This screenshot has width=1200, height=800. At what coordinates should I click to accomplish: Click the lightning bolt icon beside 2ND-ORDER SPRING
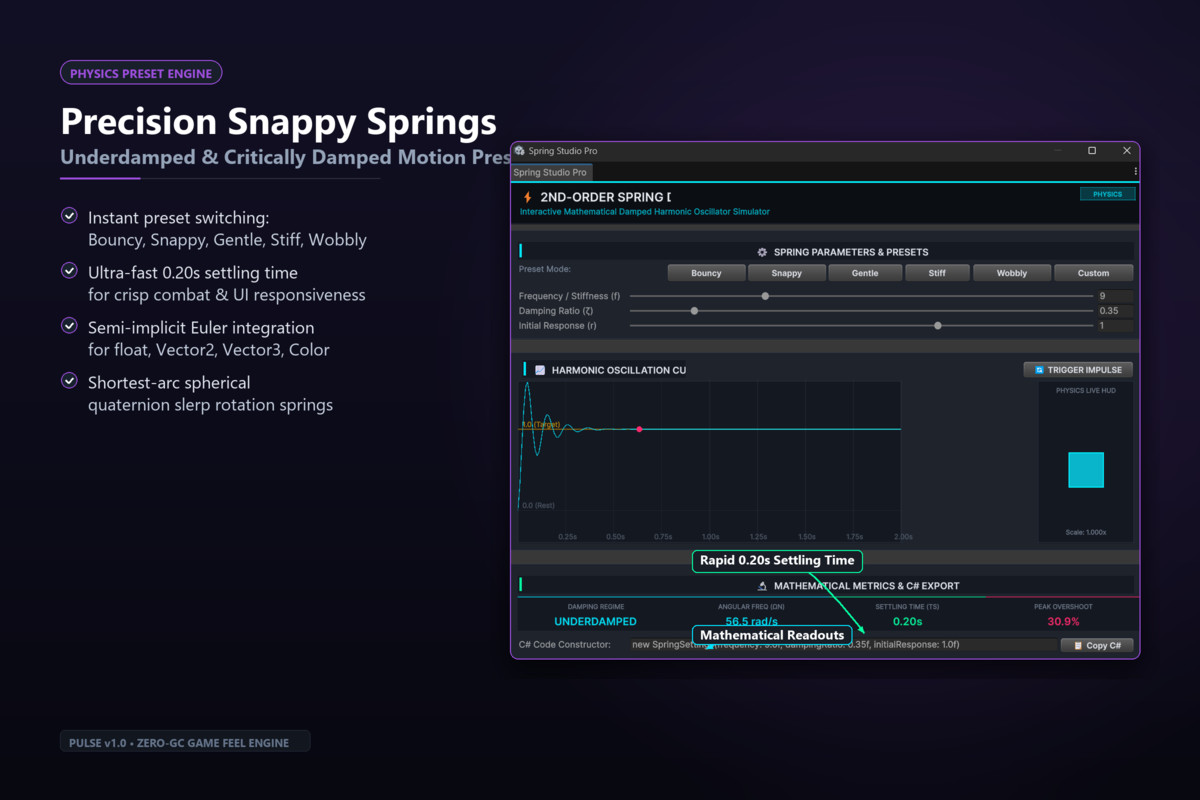528,197
